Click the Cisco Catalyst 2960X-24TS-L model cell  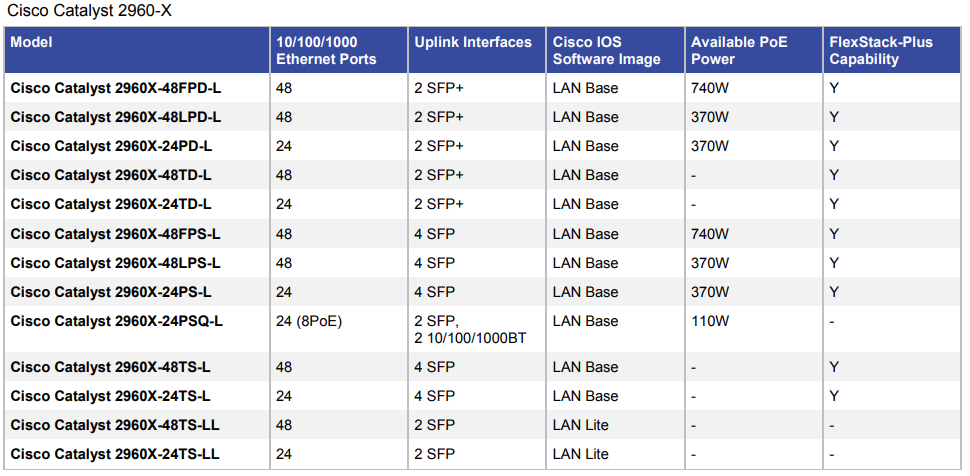tap(110, 396)
